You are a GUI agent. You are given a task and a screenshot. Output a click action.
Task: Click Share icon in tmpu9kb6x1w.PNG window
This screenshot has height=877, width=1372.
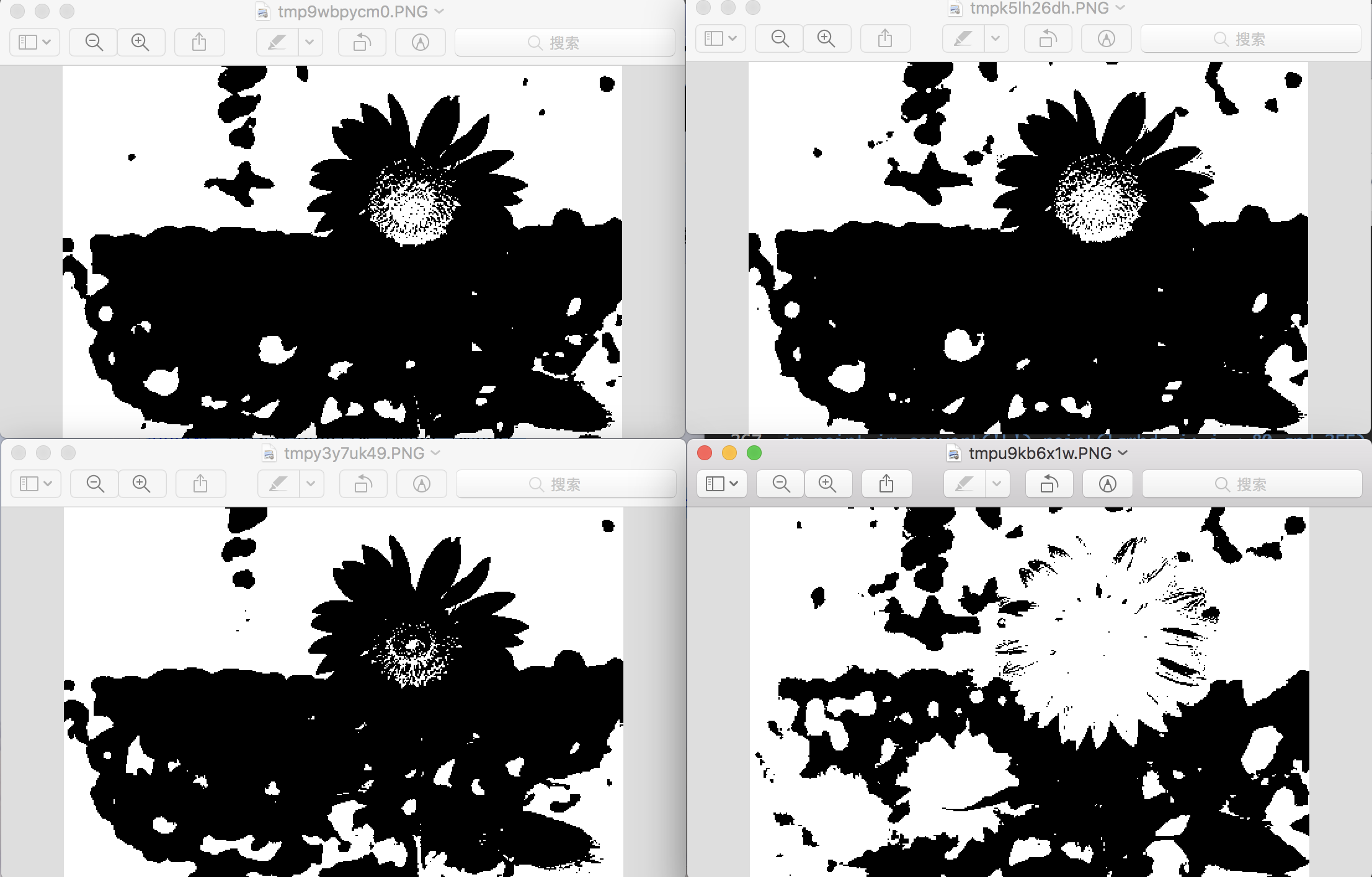click(x=886, y=484)
